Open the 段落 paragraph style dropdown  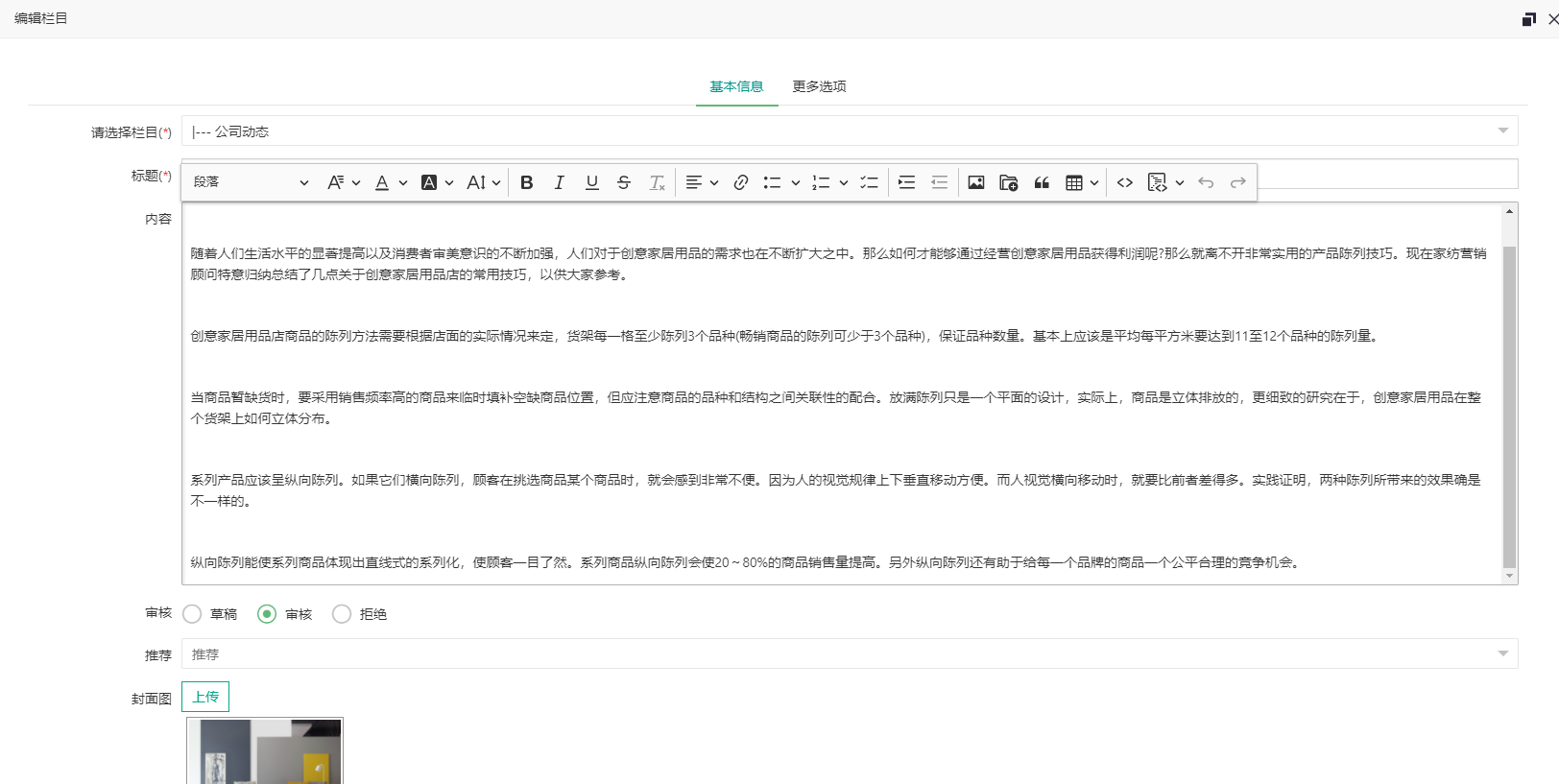point(251,182)
